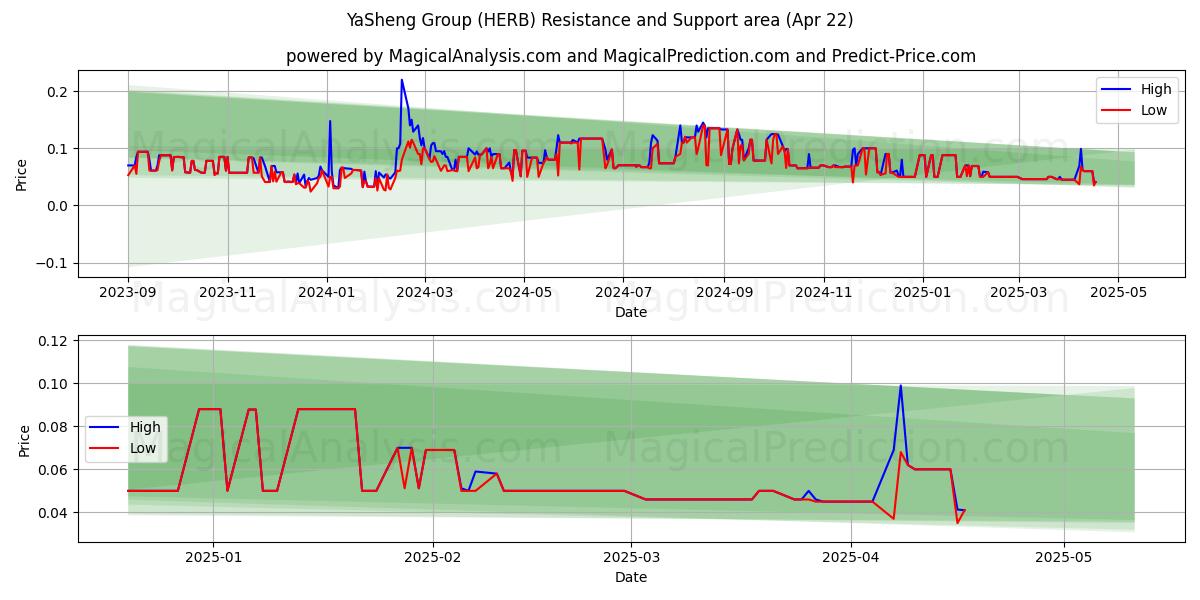Click the April 2025 blue spike in bottom chart

point(900,386)
